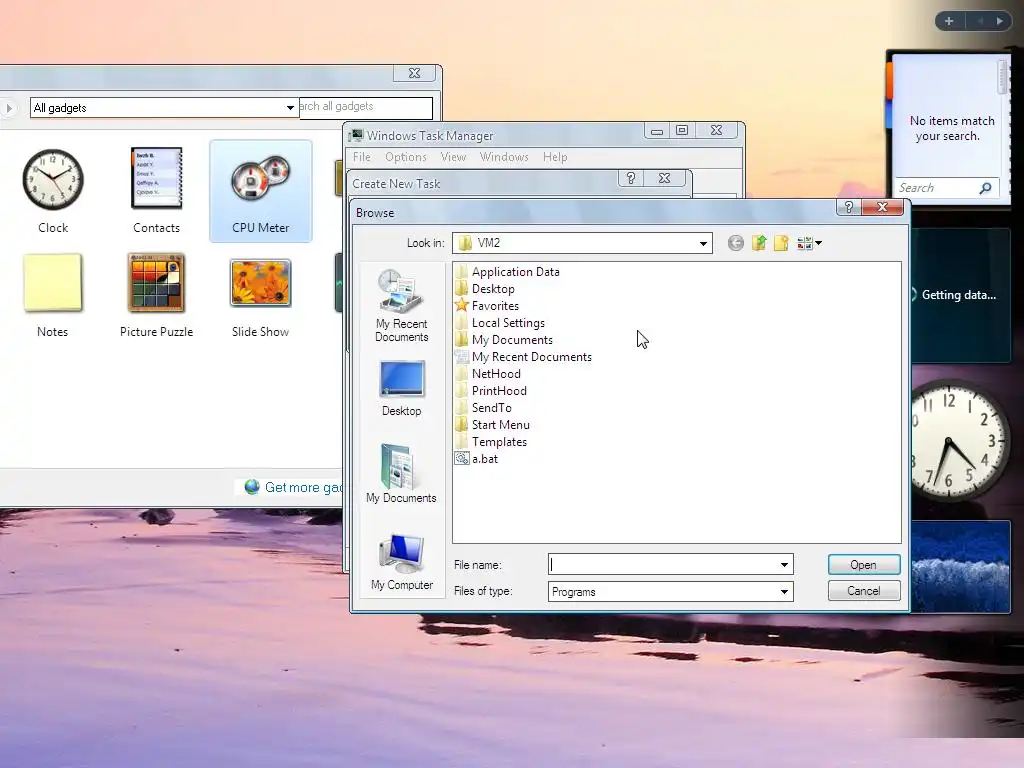Click the sidebar blue picture gadget

(x=960, y=566)
